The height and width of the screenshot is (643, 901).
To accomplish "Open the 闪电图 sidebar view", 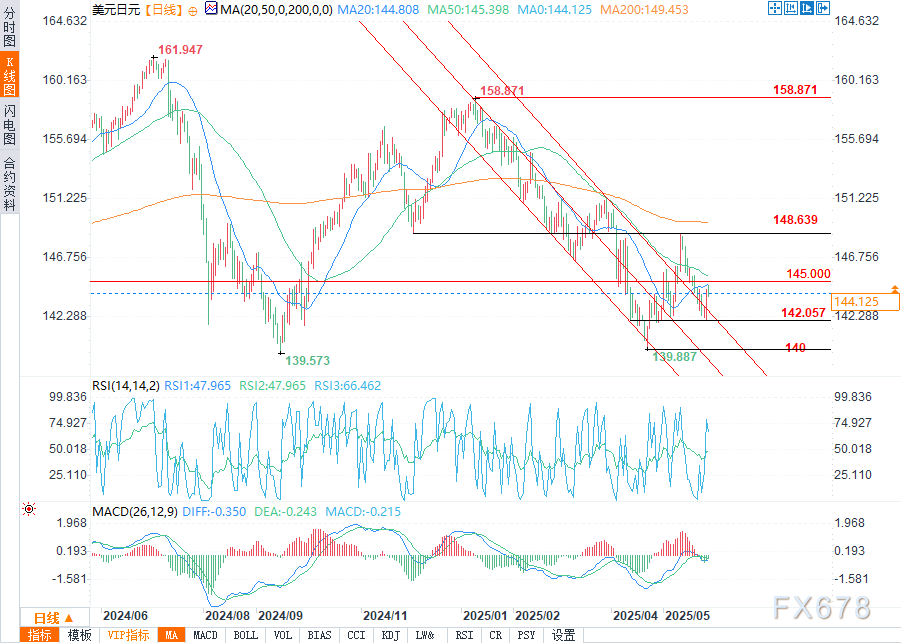I will click(x=9, y=124).
